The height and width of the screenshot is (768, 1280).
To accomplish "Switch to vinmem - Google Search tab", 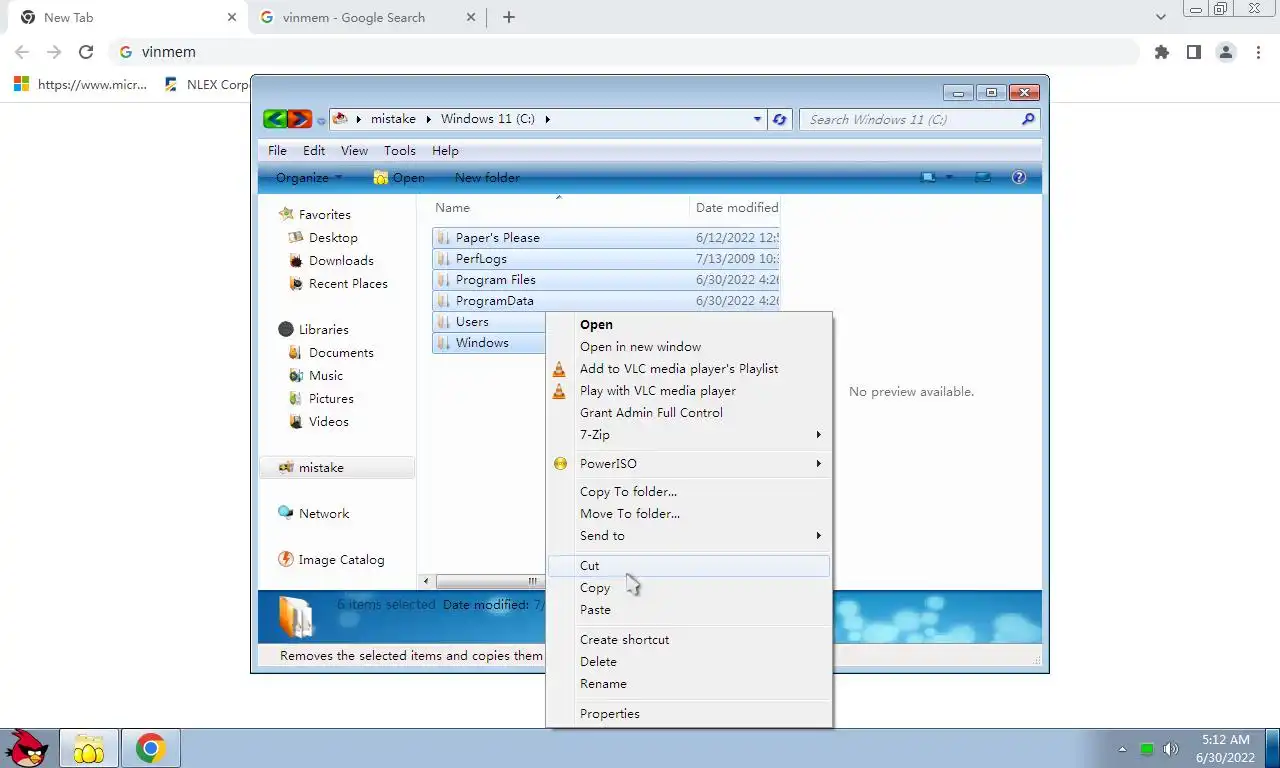I will [x=368, y=17].
